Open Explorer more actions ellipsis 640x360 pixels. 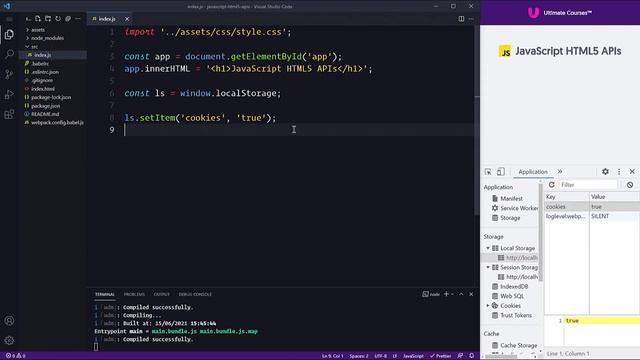pyautogui.click(x=78, y=19)
